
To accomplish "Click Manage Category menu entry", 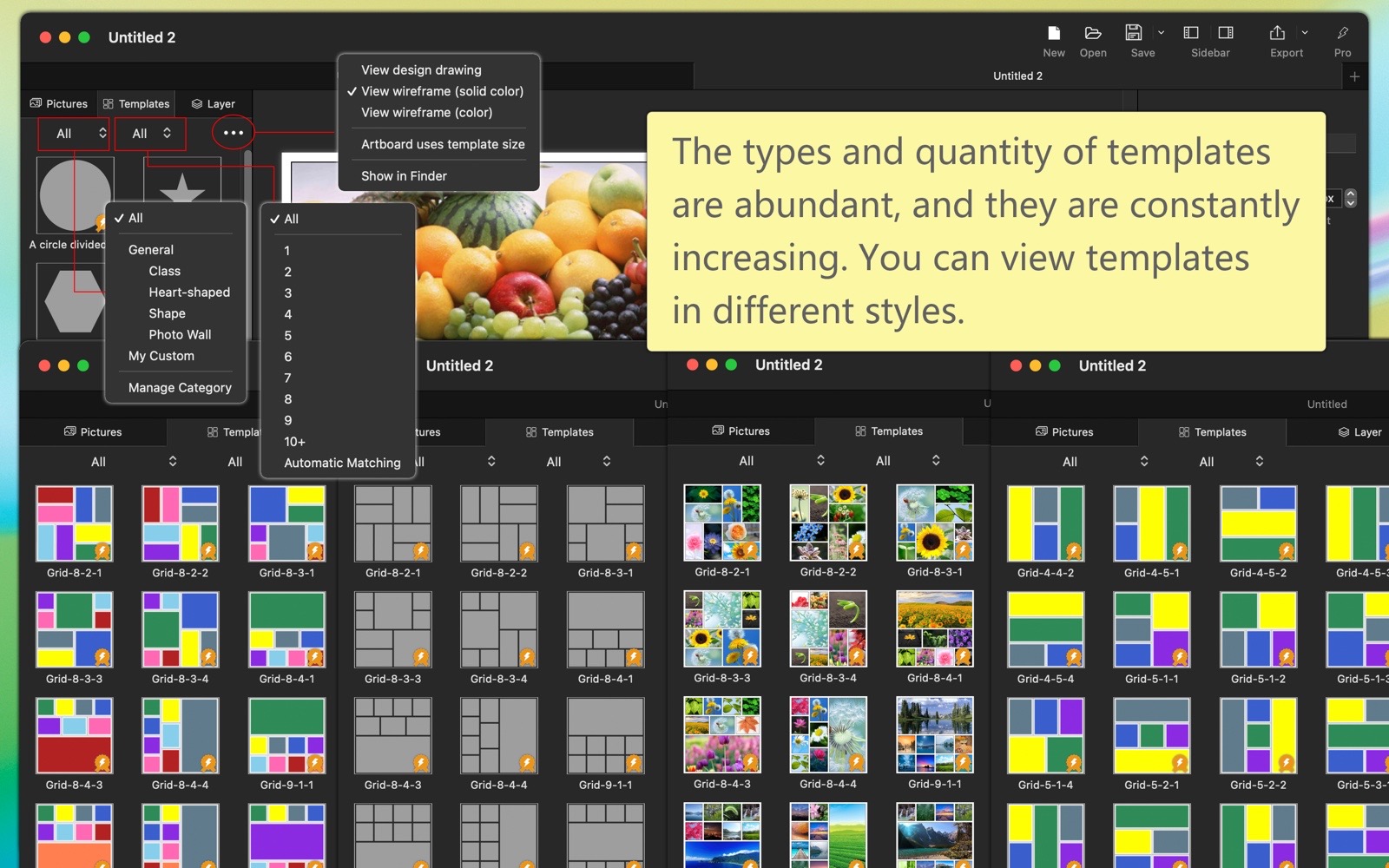I will tap(180, 388).
